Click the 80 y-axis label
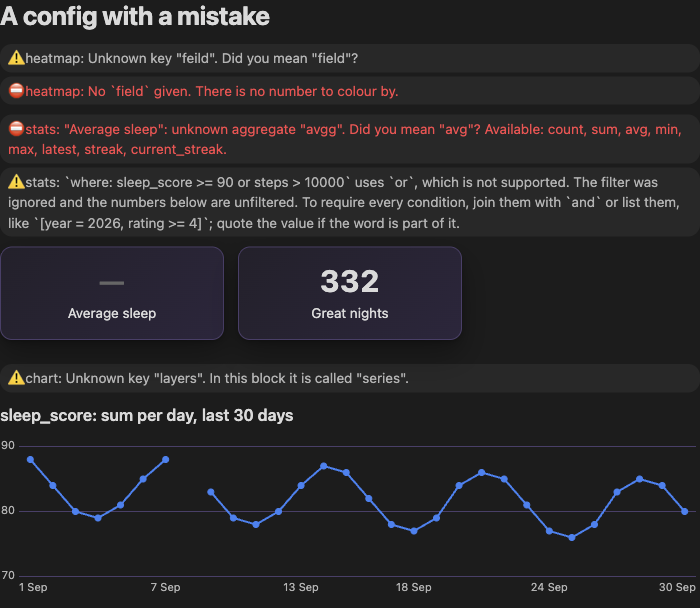Viewport: 700px width, 608px height. tap(8, 510)
